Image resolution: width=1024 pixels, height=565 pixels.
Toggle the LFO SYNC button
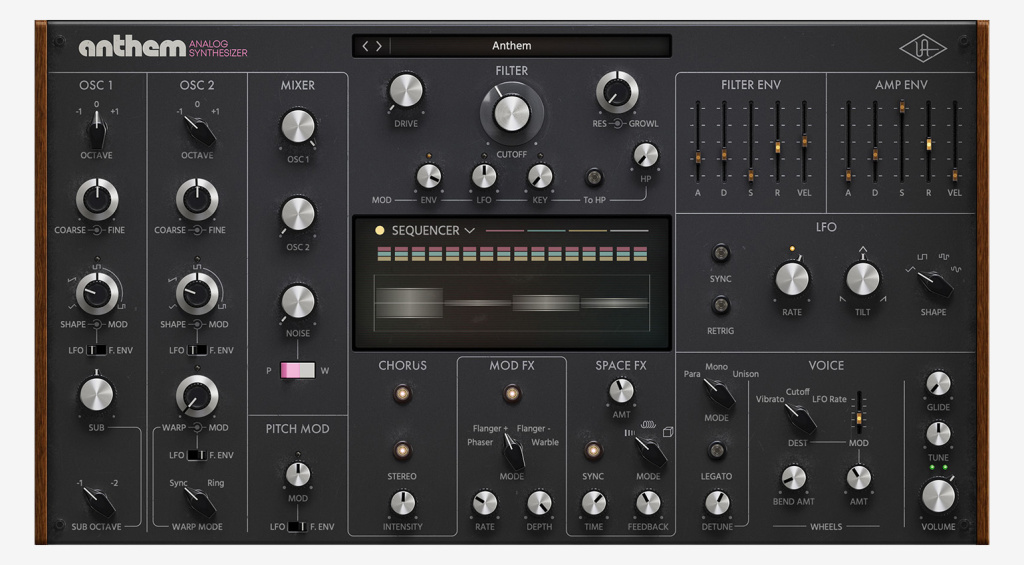(x=720, y=253)
